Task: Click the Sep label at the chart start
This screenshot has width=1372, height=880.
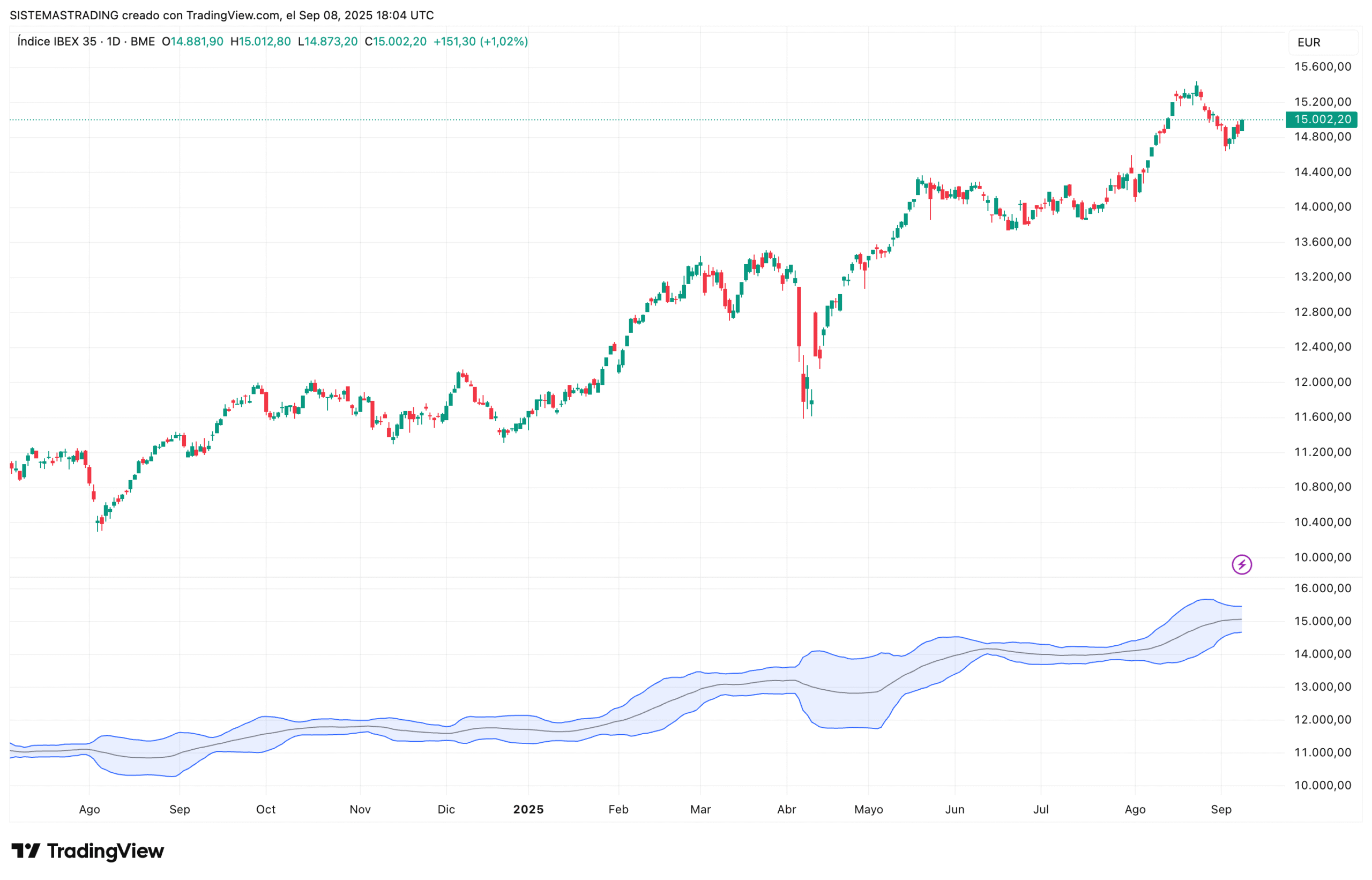Action: pyautogui.click(x=180, y=809)
